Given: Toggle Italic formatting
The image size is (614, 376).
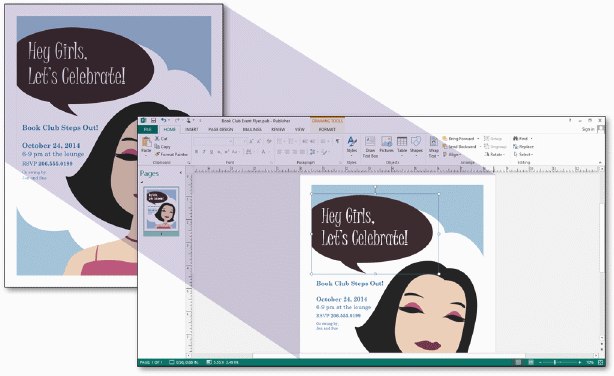Looking at the screenshot, I should [x=204, y=152].
